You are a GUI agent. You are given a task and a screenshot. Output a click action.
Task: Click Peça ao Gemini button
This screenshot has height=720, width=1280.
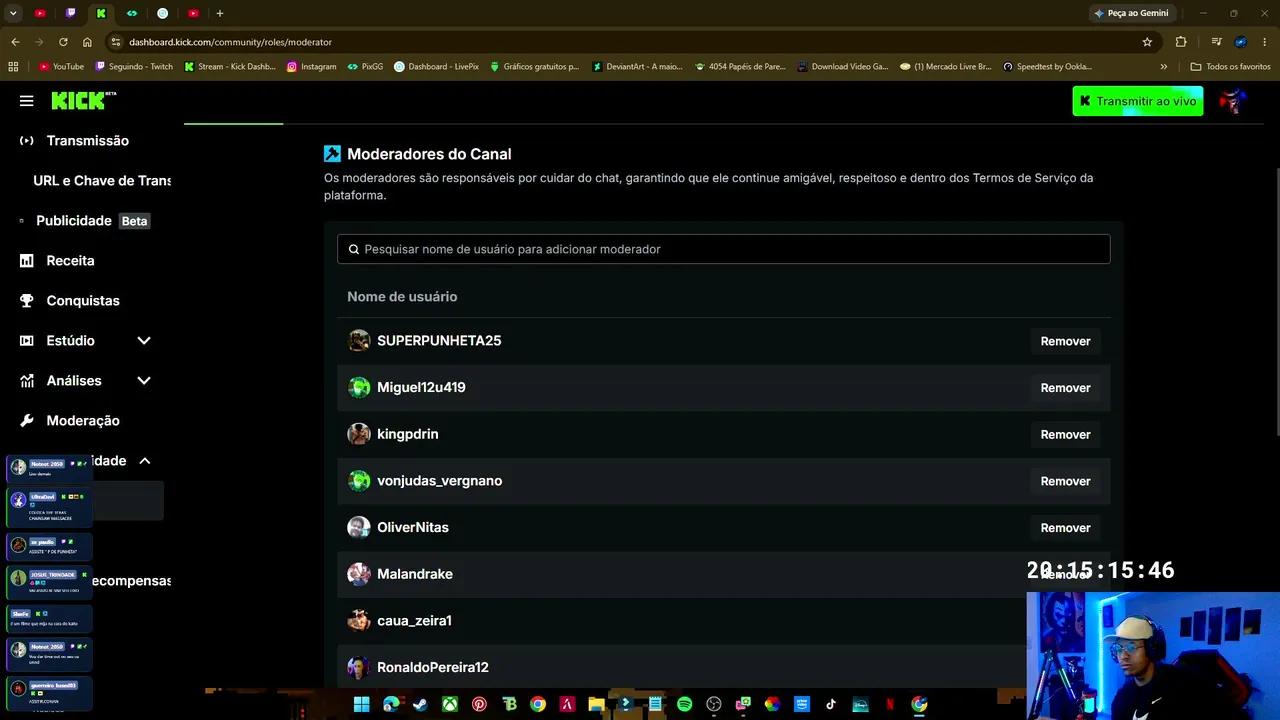1132,13
